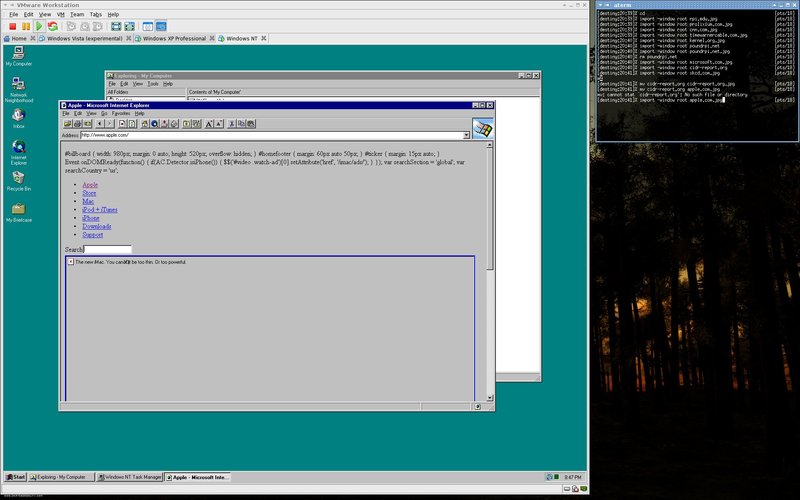The image size is (800, 500).
Task: Click the Take Snapshot icon in VMware toolbar
Action: [x=71, y=26]
